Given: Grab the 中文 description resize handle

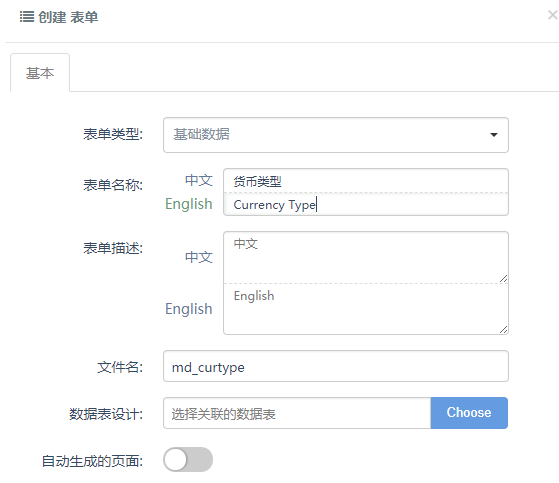Looking at the screenshot, I should tap(503, 279).
